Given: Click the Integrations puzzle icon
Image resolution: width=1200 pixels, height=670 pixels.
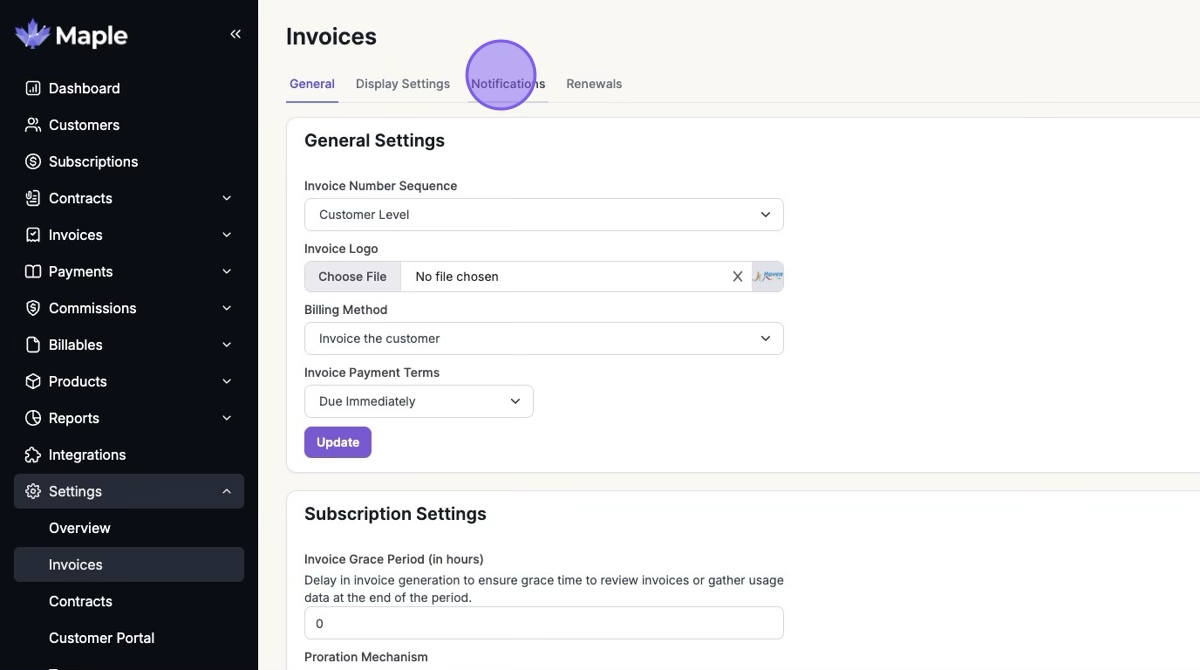Looking at the screenshot, I should [x=33, y=455].
